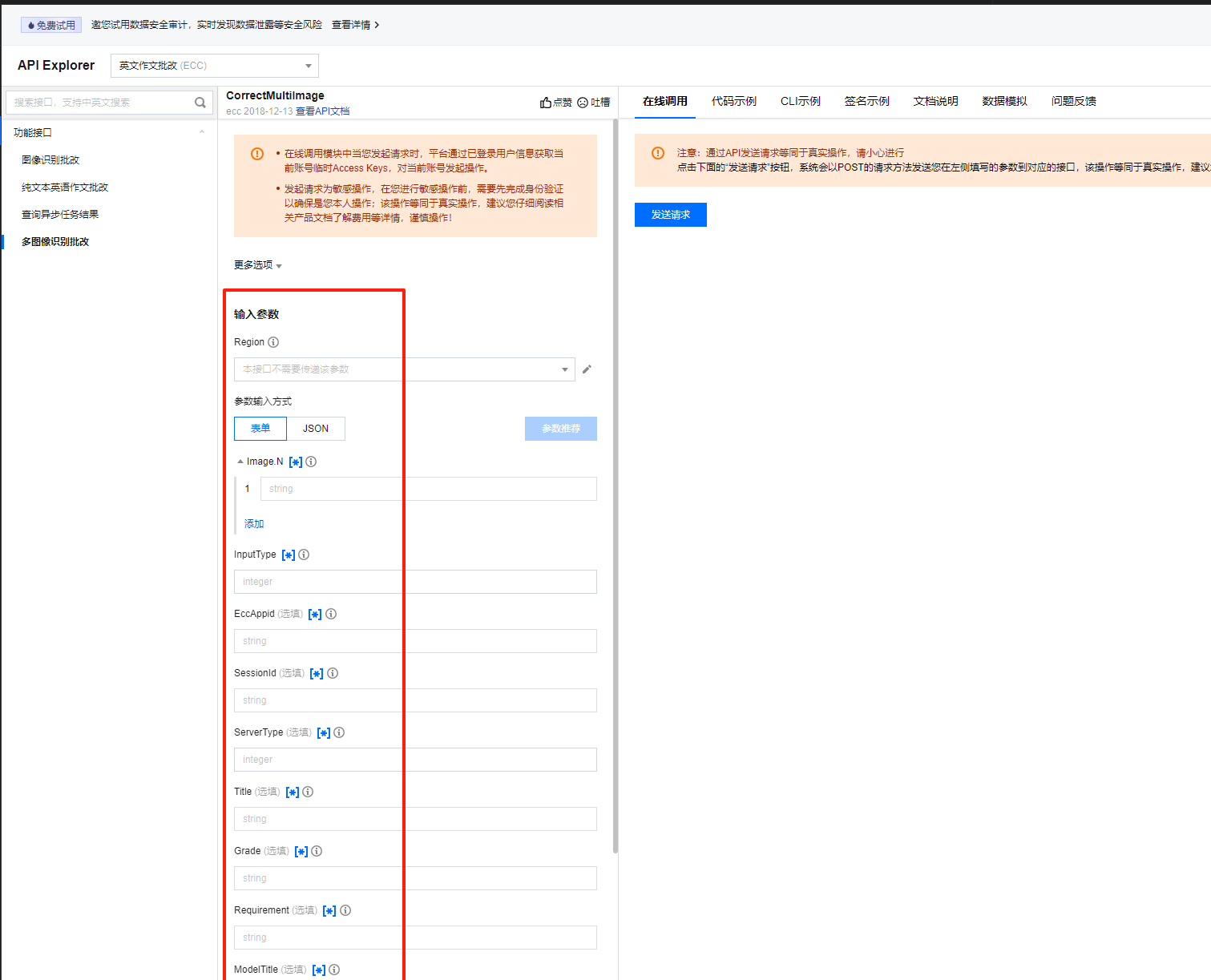The image size is (1211, 980).
Task: Click the API Explorer title
Action: click(x=56, y=66)
